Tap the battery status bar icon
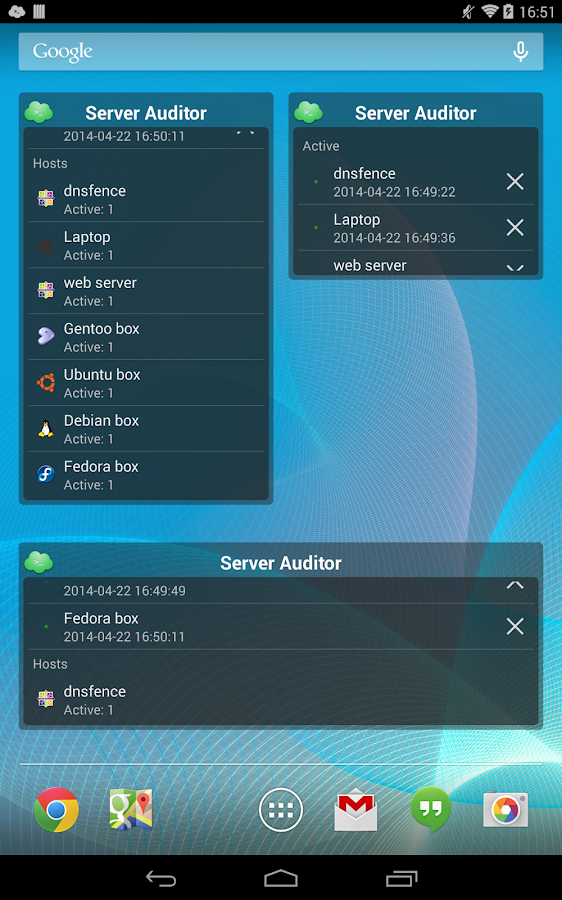 click(x=508, y=11)
